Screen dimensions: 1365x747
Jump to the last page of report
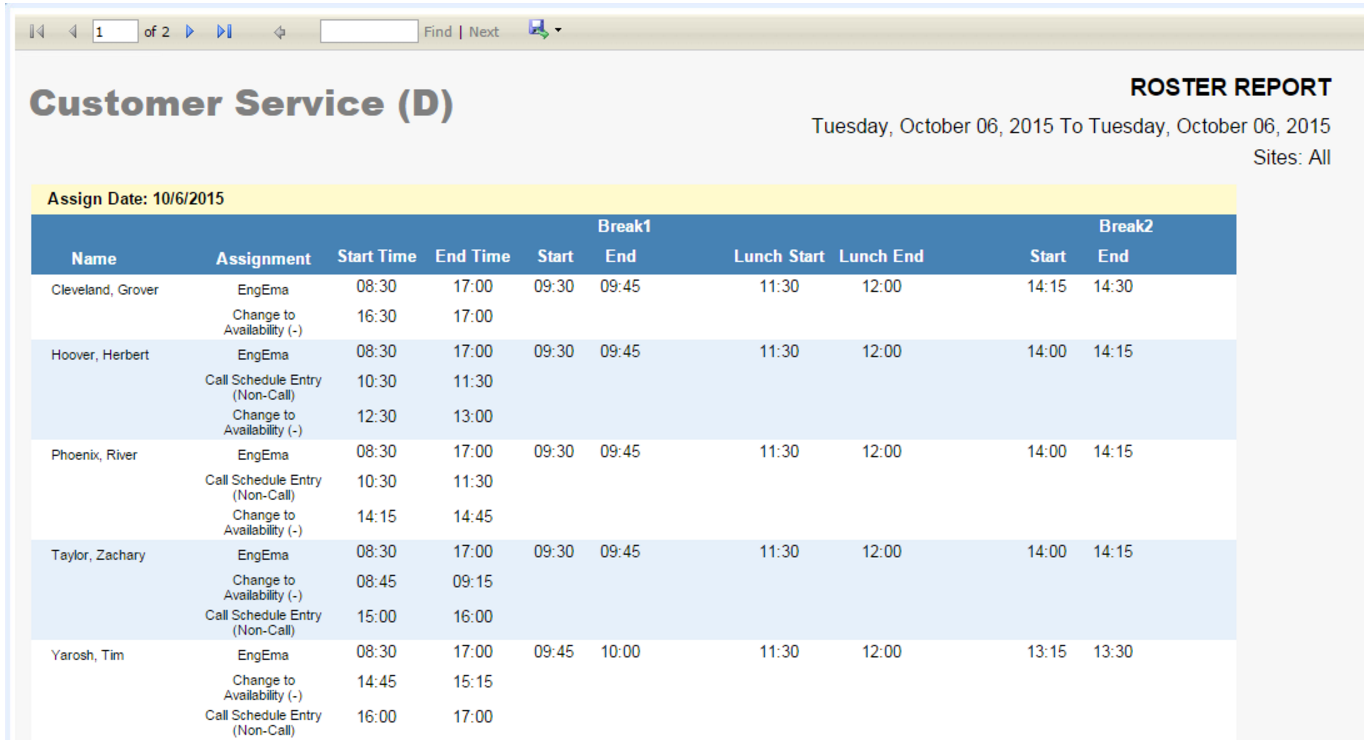(224, 32)
